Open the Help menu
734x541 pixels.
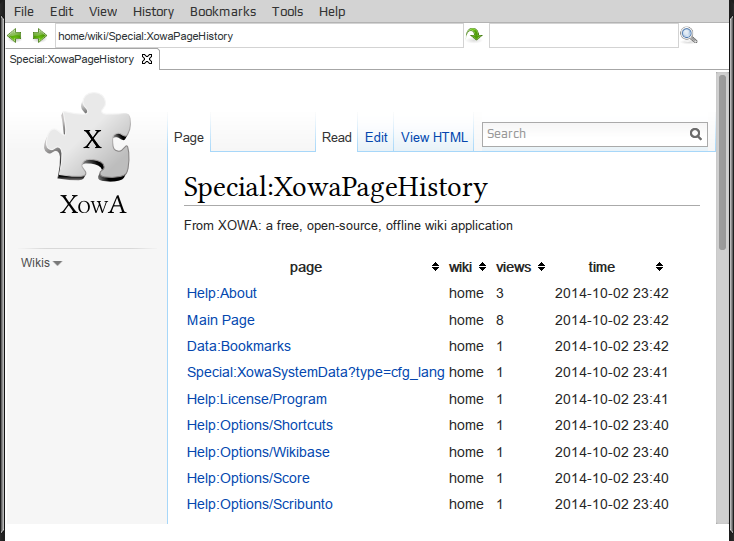[332, 11]
